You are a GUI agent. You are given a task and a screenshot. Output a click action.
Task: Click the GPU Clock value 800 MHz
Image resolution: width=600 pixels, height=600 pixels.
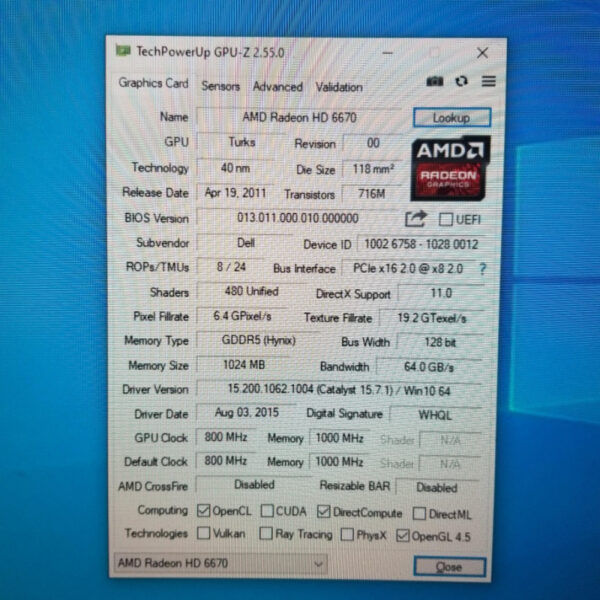(225, 437)
